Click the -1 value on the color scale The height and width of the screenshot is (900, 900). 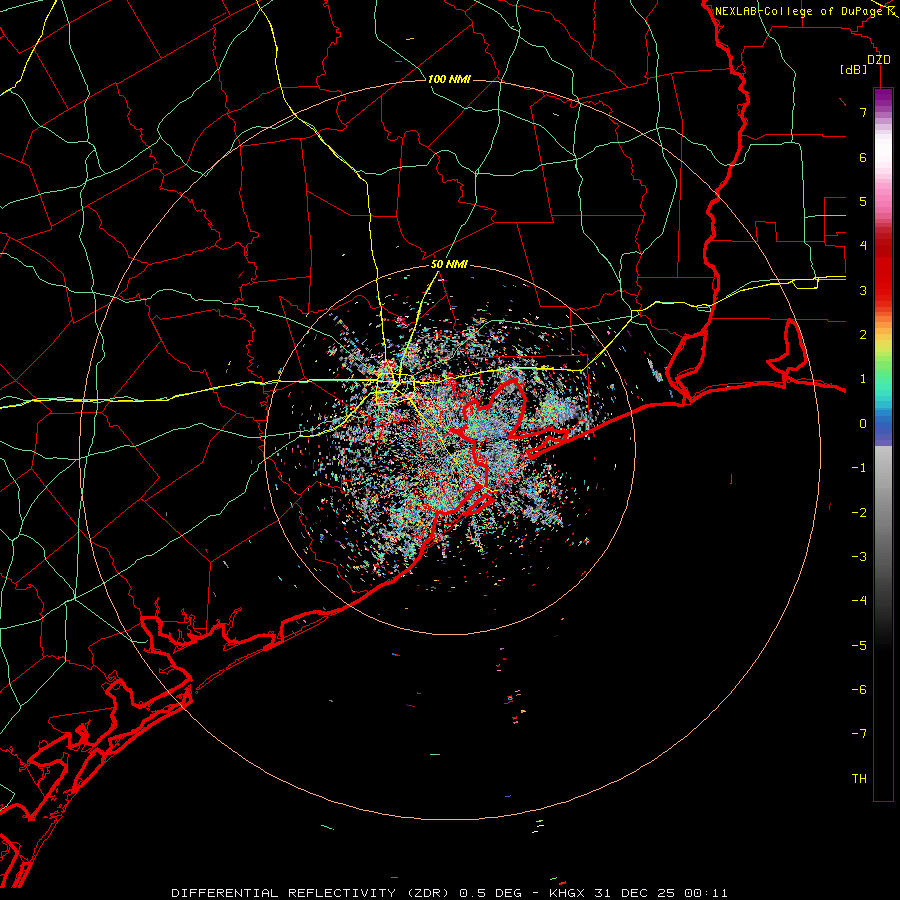[859, 468]
